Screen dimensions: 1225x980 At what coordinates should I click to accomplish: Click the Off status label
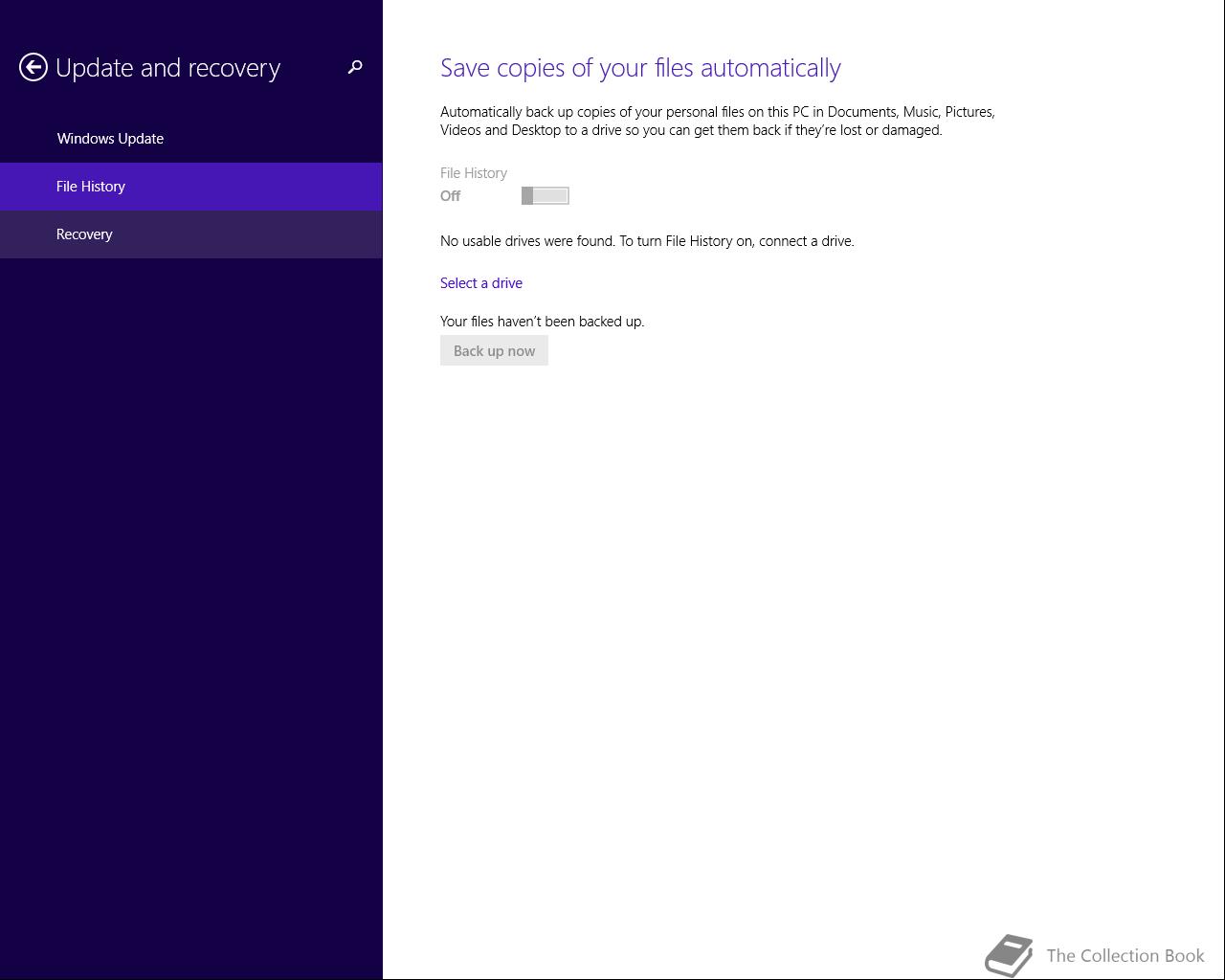coord(451,196)
